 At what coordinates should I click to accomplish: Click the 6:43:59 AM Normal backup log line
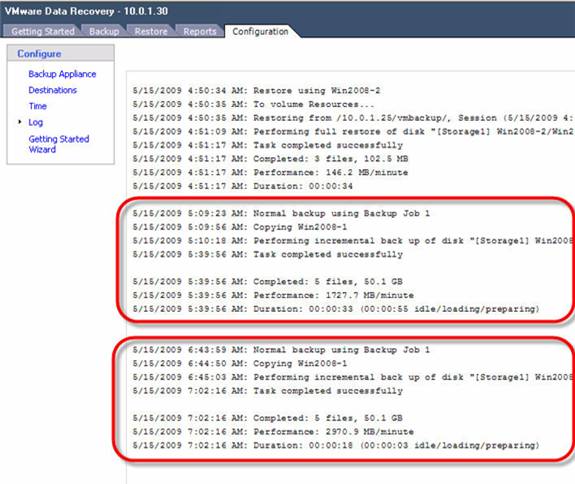[281, 350]
